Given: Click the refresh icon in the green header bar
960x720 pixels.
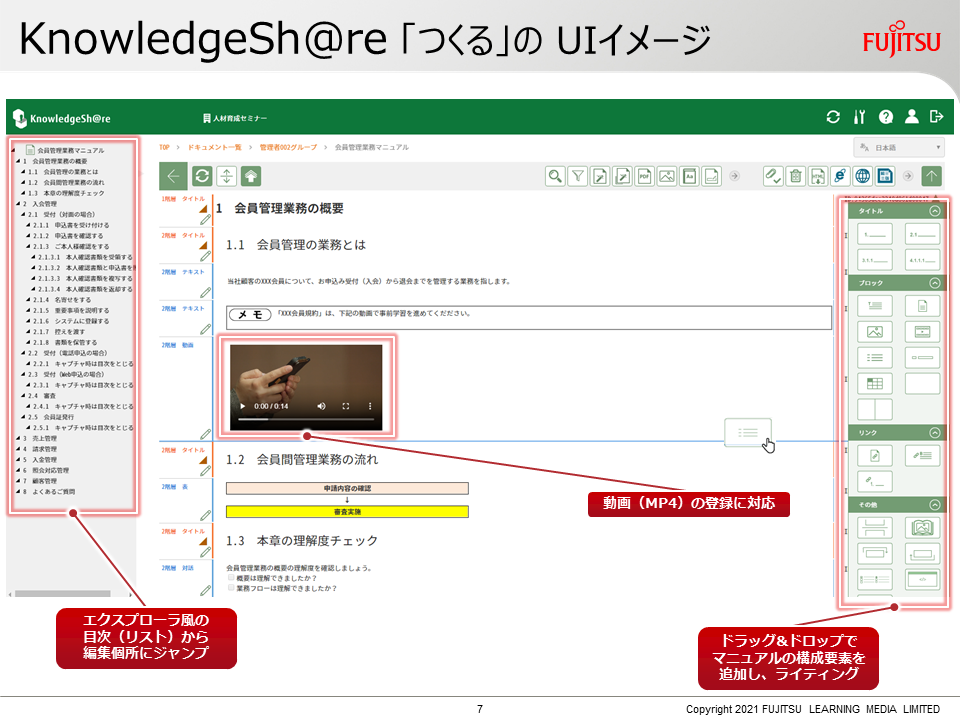Looking at the screenshot, I should pyautogui.click(x=834, y=117).
